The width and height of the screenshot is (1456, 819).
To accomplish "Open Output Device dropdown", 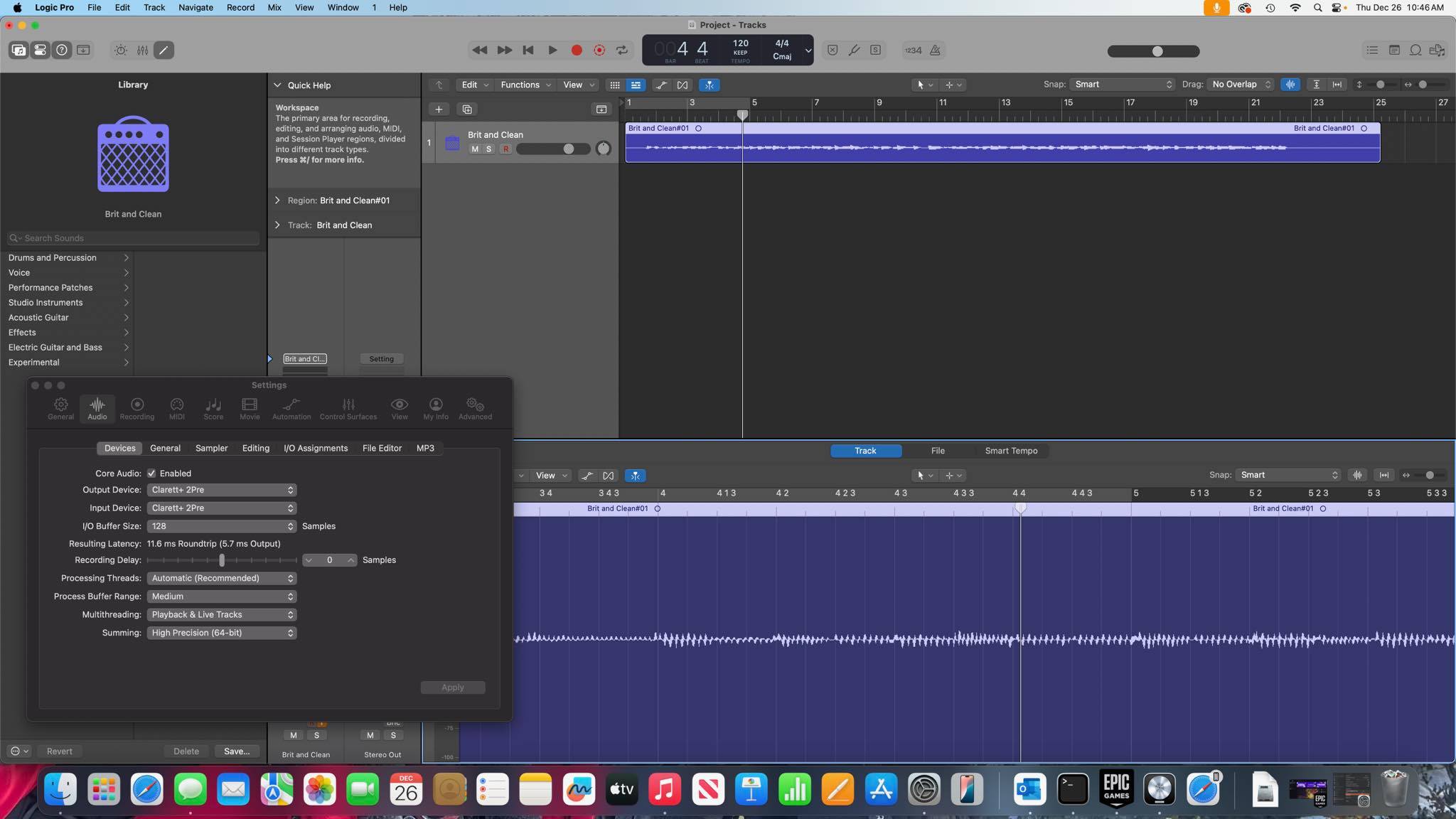I will click(x=222, y=491).
